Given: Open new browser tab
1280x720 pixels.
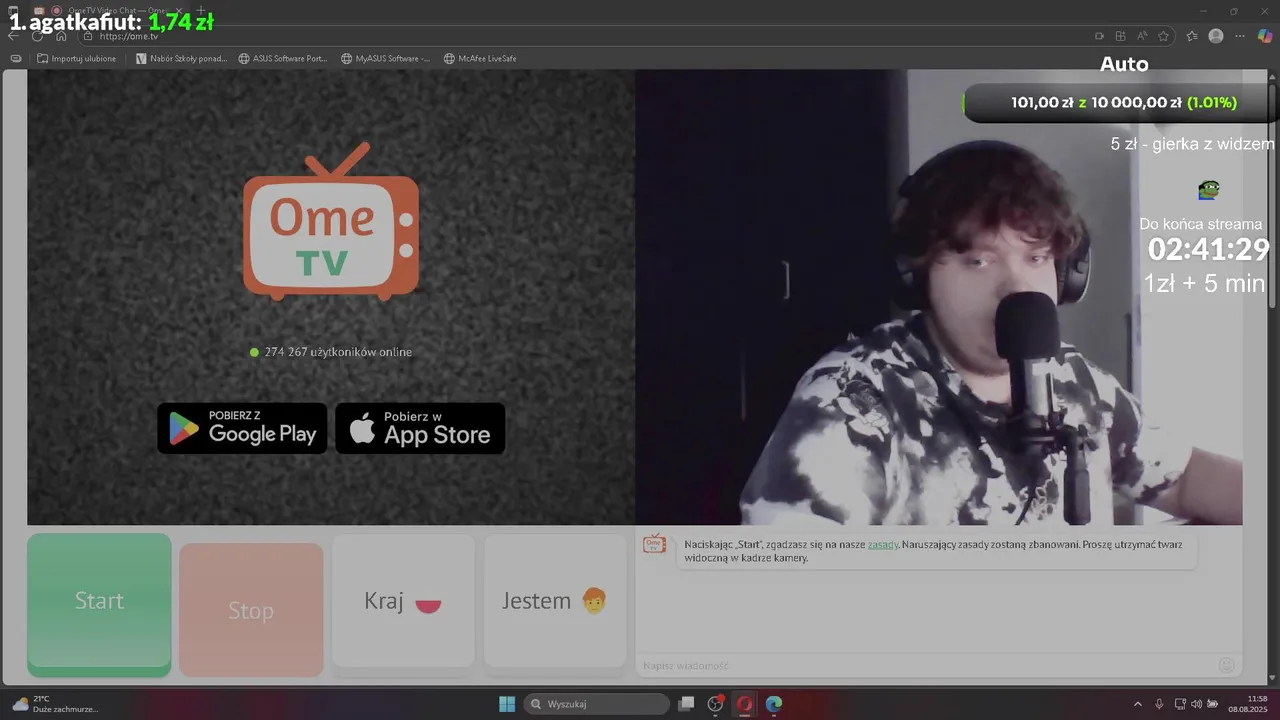Looking at the screenshot, I should [201, 11].
